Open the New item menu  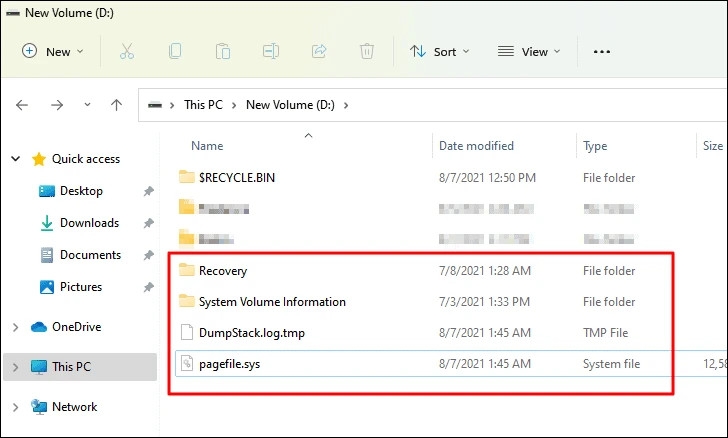[x=53, y=52]
